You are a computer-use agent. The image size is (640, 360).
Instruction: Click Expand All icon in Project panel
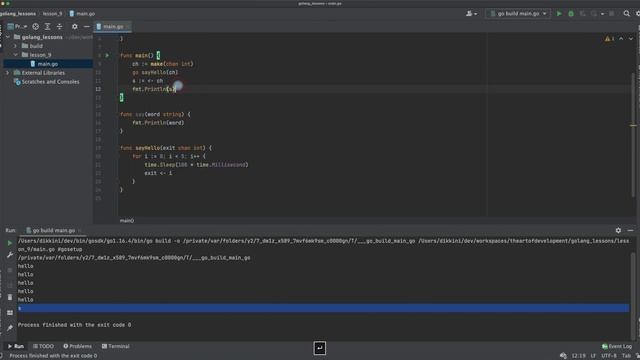click(47, 27)
